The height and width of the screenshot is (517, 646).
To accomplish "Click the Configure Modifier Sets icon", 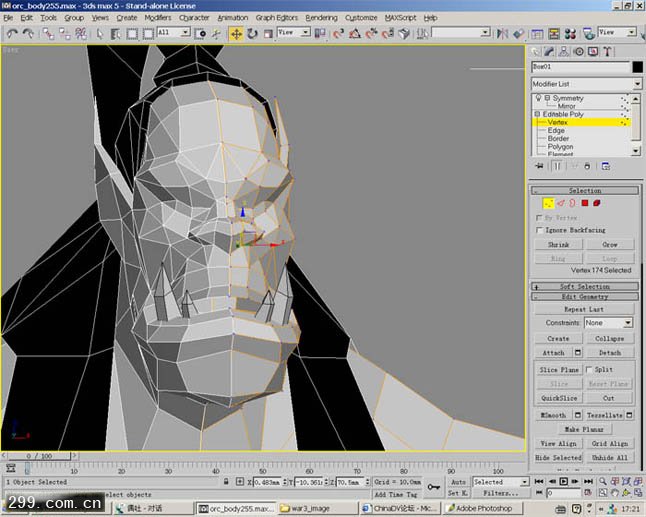I will point(604,166).
